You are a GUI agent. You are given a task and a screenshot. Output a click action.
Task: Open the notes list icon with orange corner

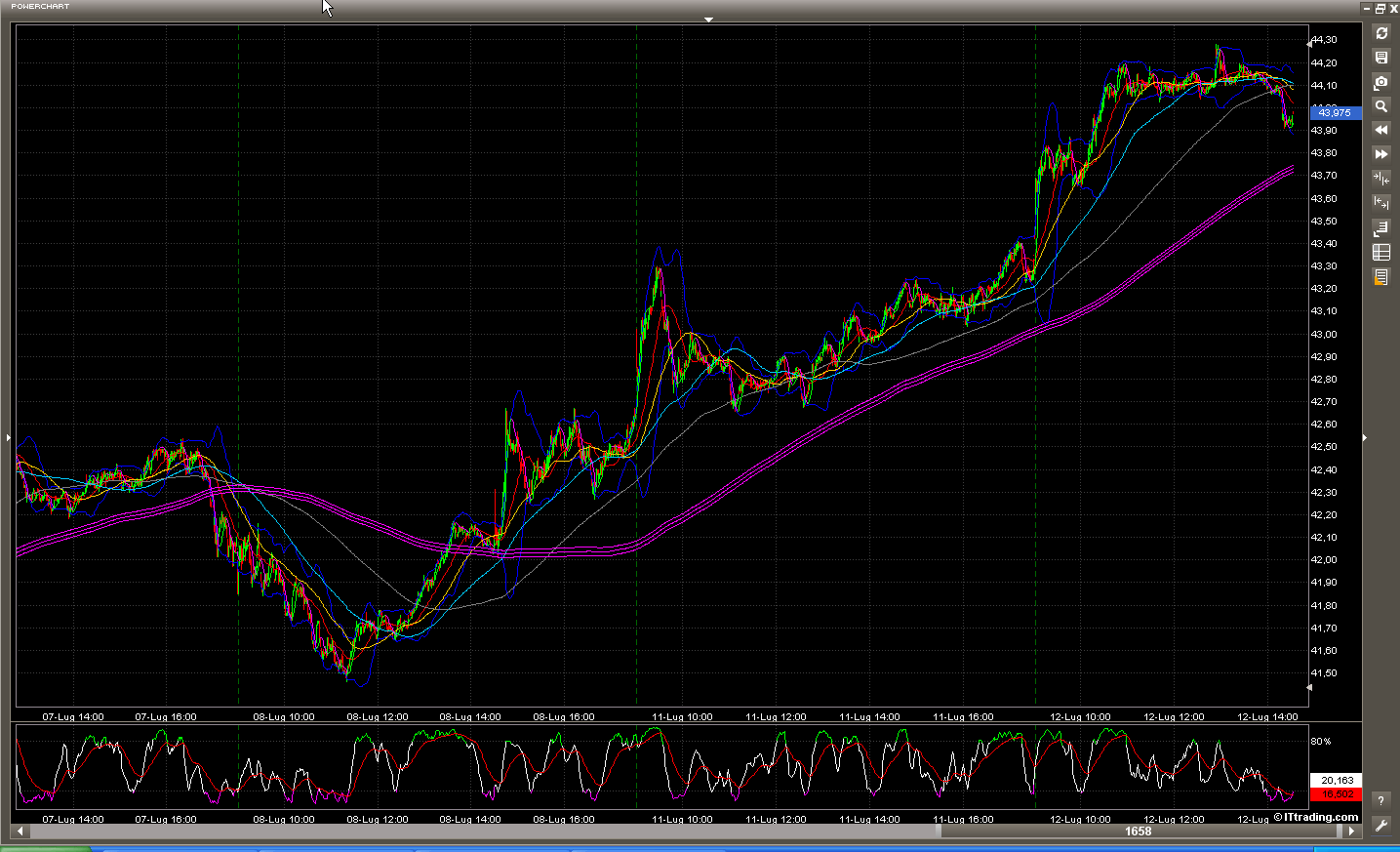1381,277
